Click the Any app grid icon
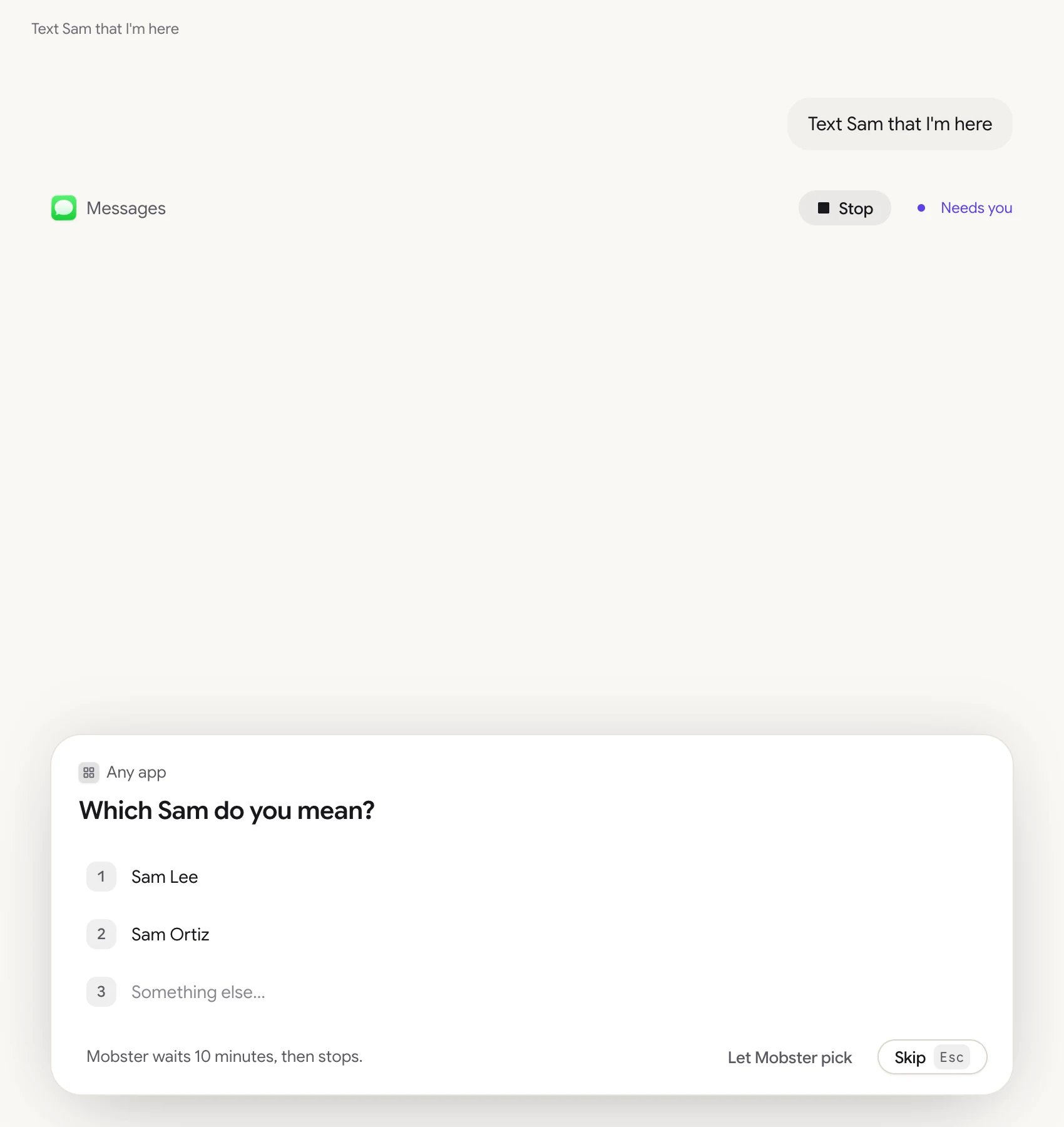The height and width of the screenshot is (1127, 1064). (89, 773)
